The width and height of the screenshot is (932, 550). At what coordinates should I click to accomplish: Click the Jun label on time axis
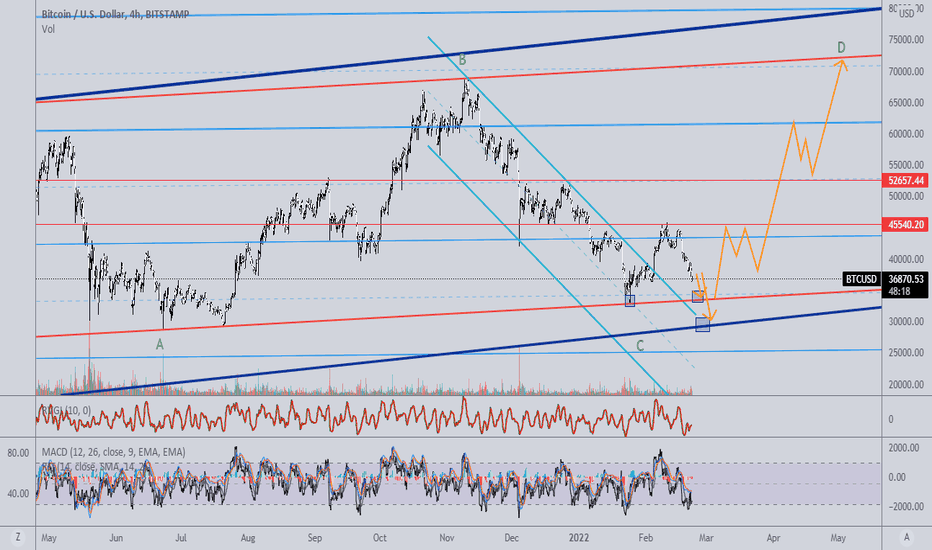[x=116, y=538]
